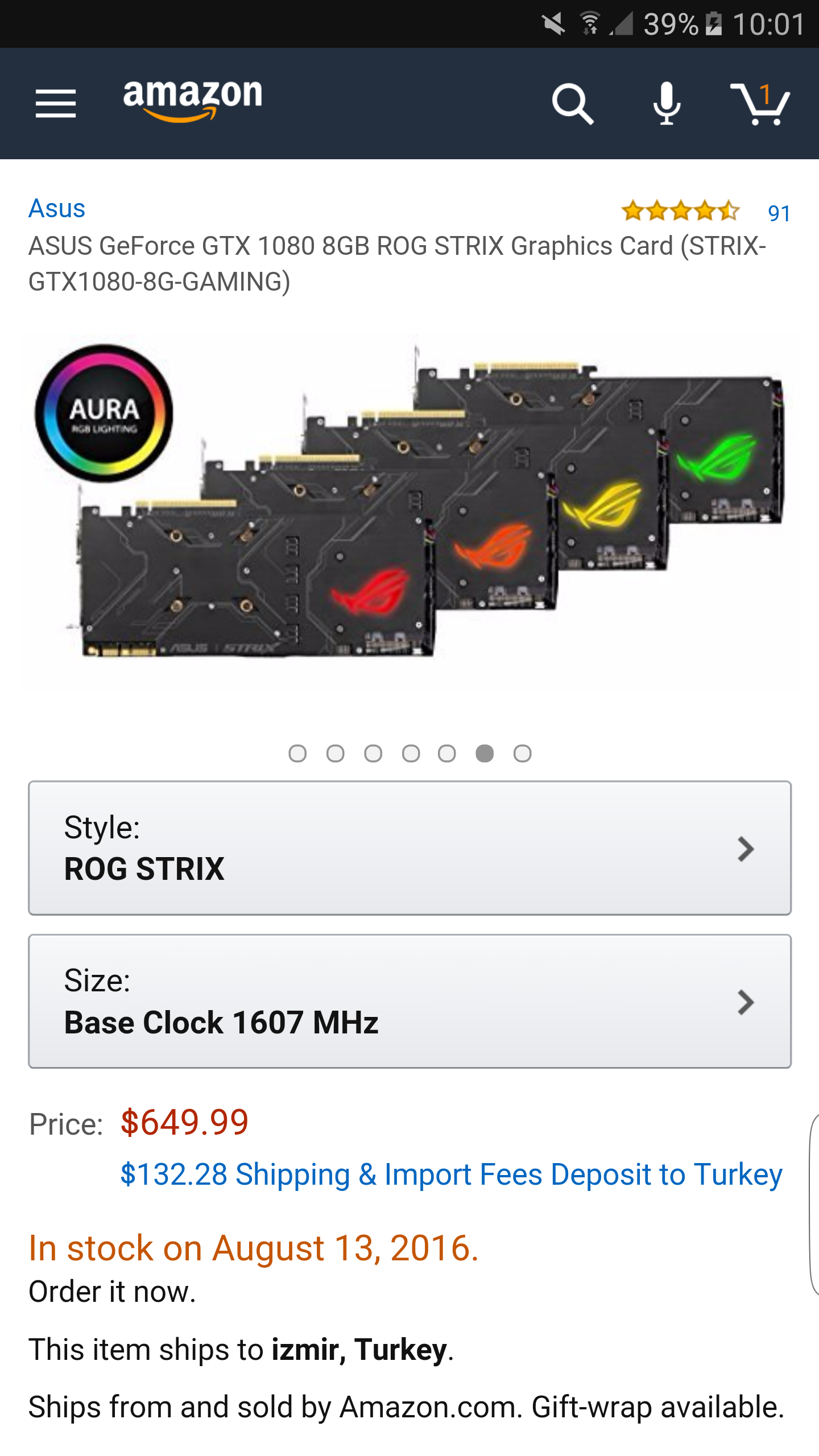Tap the ROG STRIX product image

tap(409, 512)
